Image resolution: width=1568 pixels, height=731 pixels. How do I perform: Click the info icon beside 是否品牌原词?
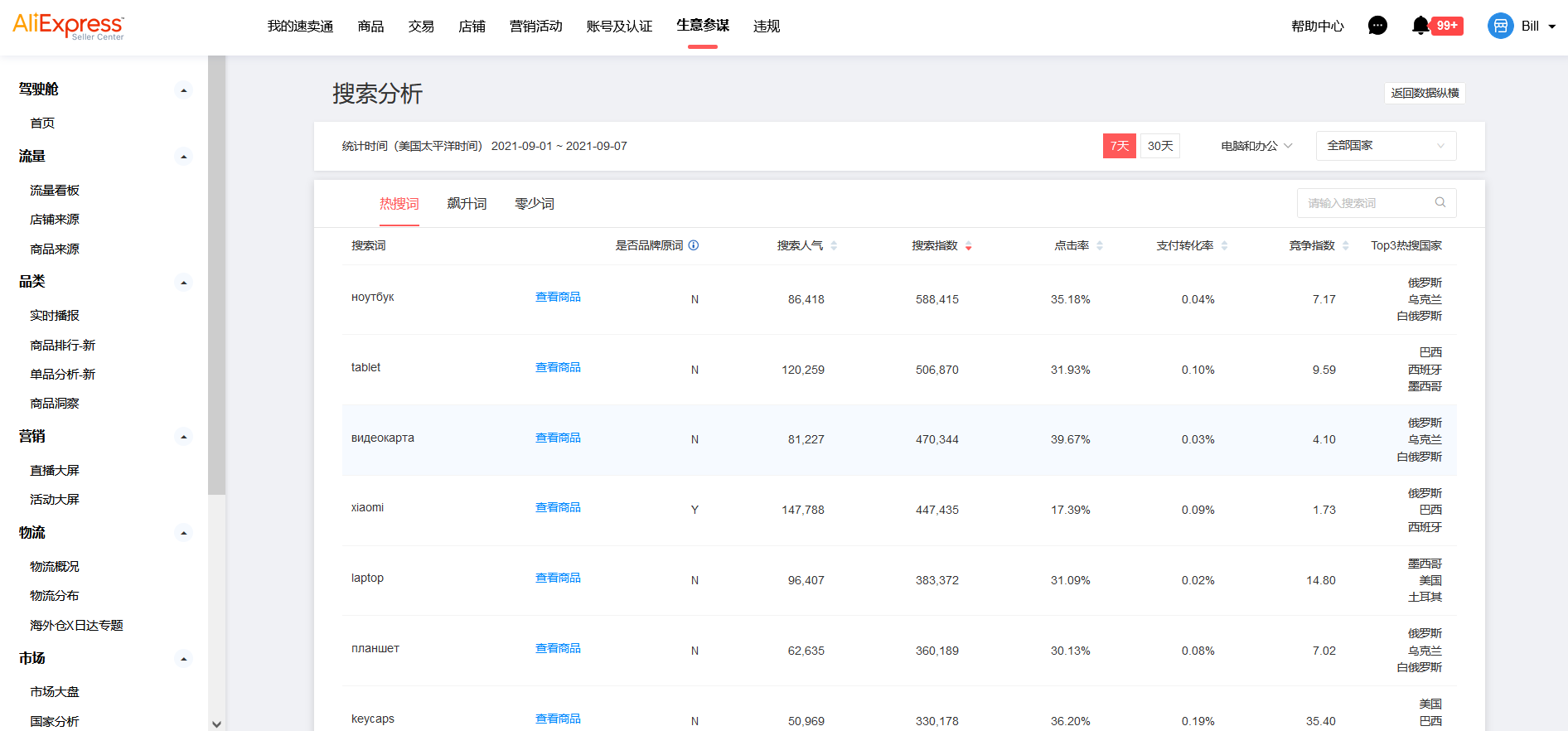694,245
